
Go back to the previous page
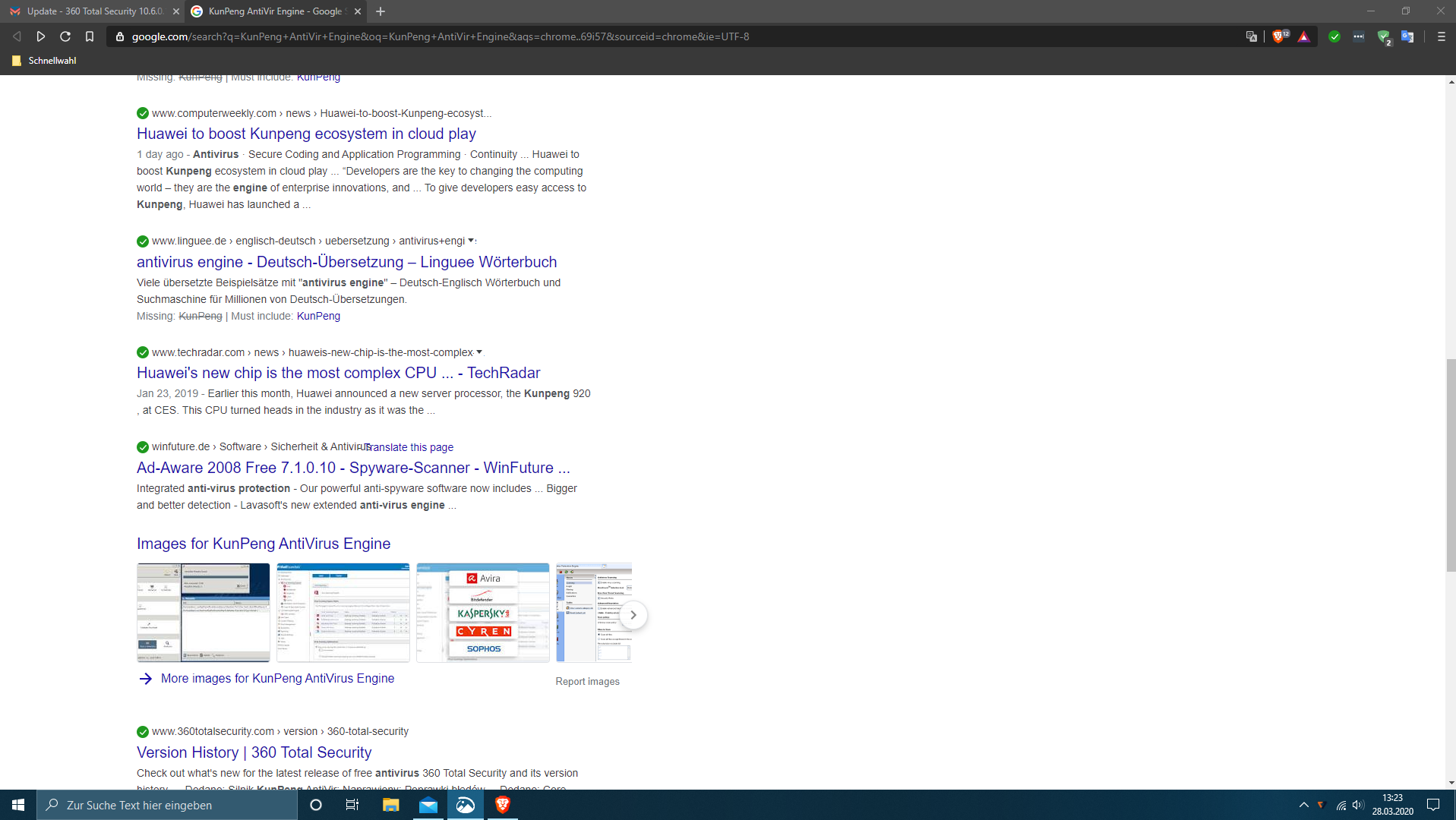click(17, 36)
